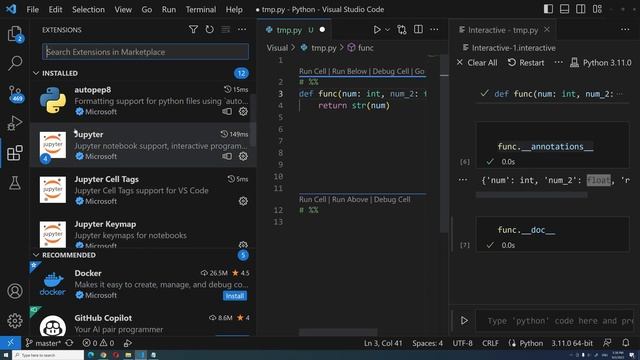
Task: Open more editor actions for tmp.py
Action: pos(434,29)
